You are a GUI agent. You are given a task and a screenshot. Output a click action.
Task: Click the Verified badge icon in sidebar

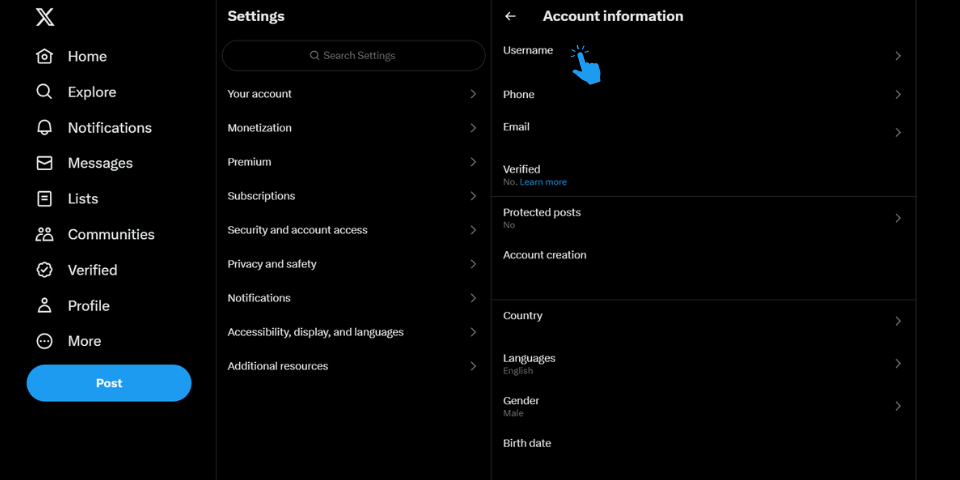point(44,269)
